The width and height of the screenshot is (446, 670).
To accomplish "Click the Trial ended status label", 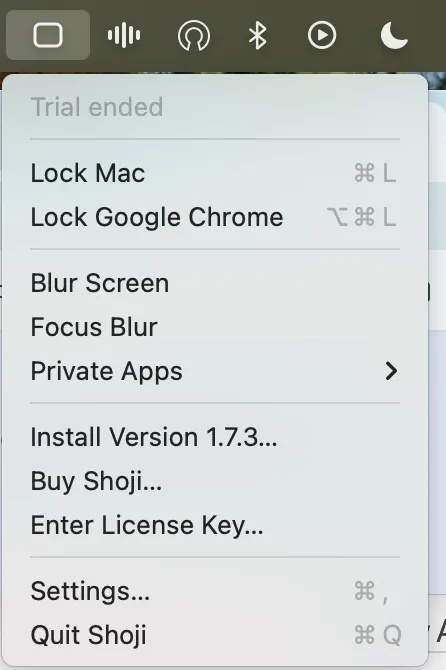I will [x=97, y=107].
